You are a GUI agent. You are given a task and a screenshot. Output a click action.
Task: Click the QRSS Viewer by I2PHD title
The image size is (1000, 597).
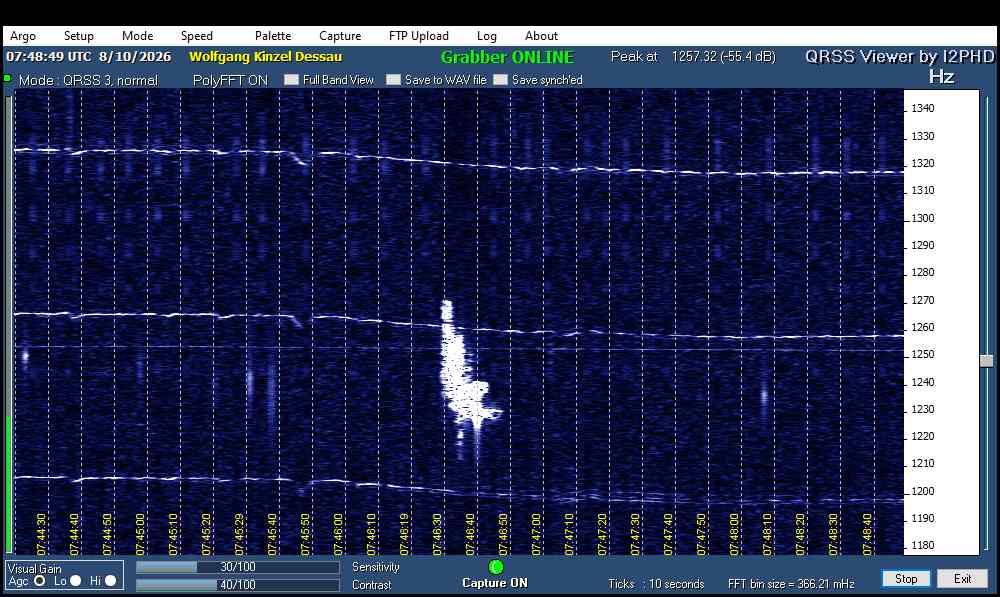(x=900, y=57)
